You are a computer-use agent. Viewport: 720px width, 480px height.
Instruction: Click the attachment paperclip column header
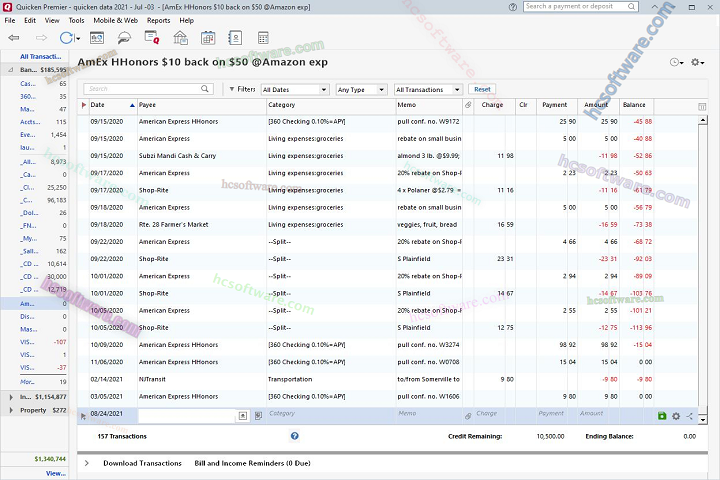pyautogui.click(x=468, y=105)
